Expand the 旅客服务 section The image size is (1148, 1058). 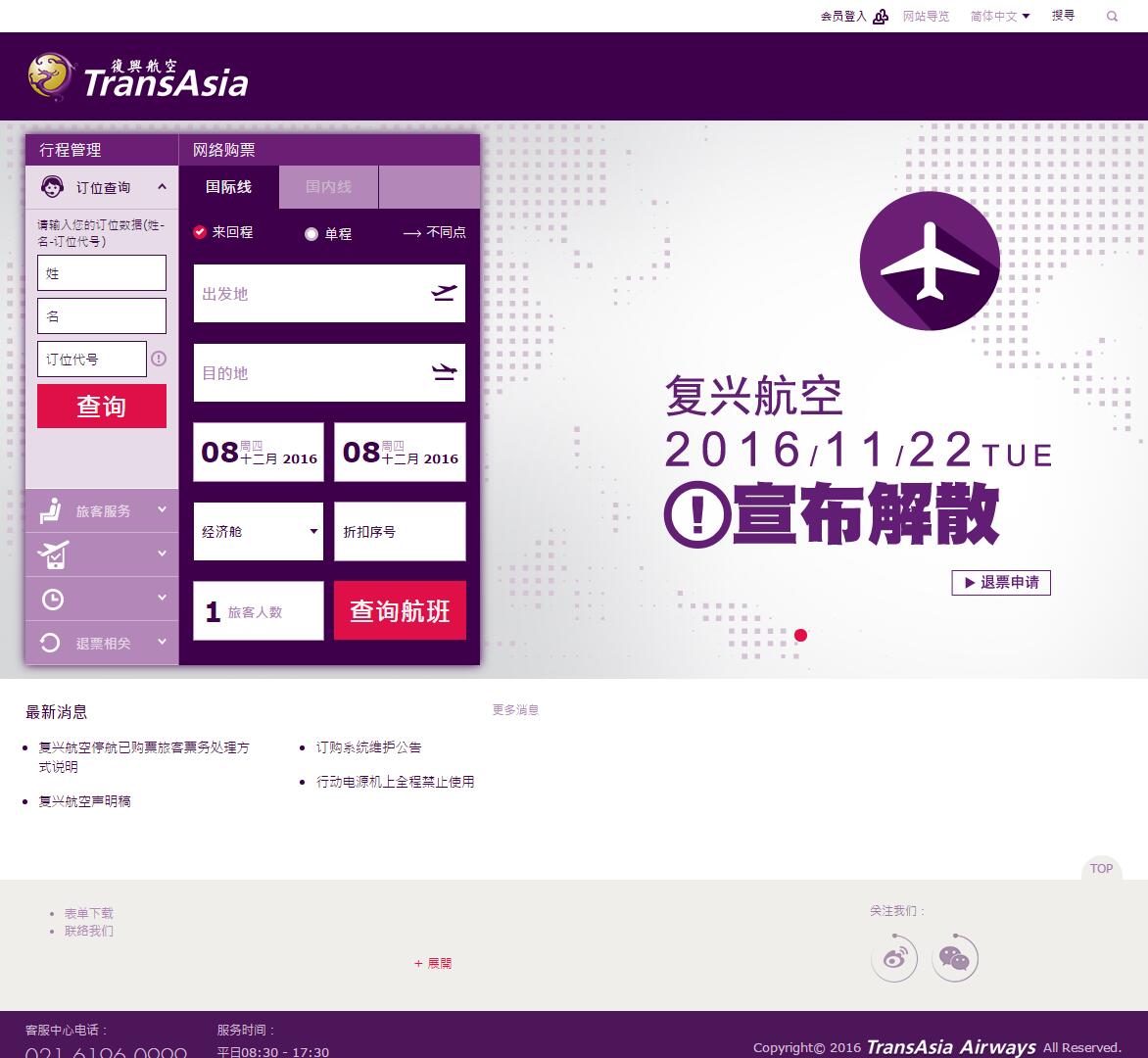point(102,510)
